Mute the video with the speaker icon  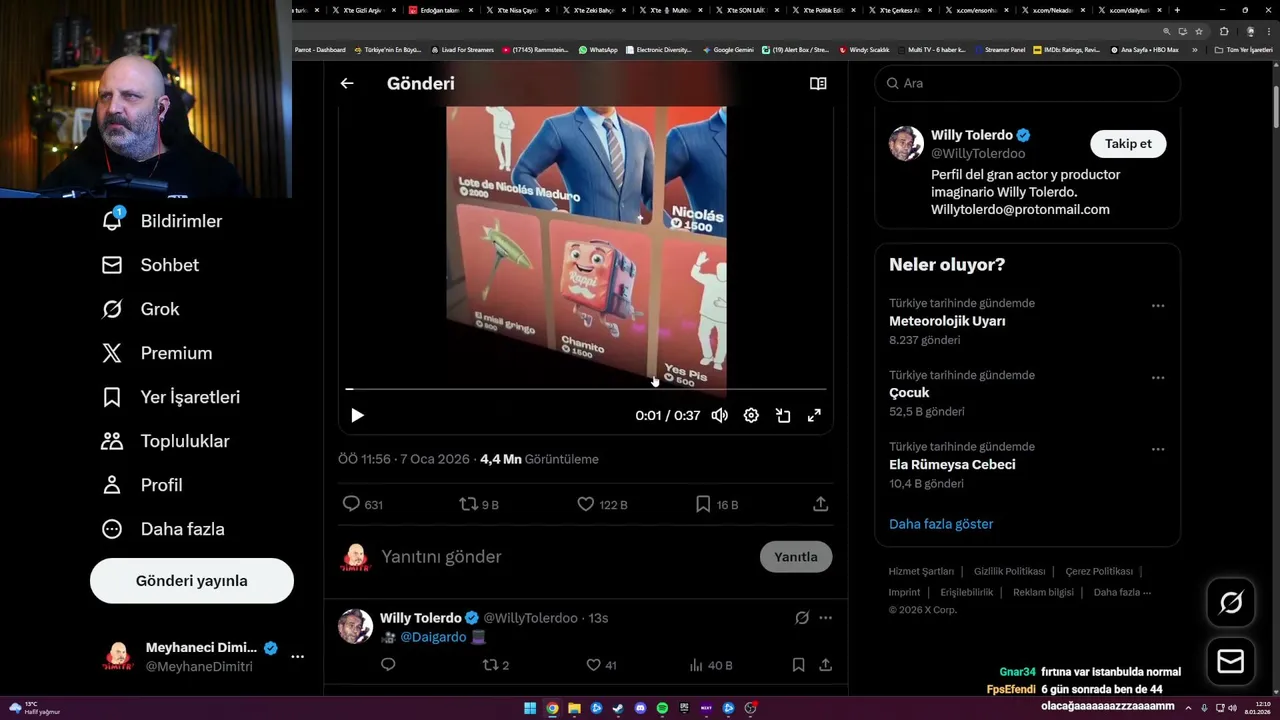point(719,415)
